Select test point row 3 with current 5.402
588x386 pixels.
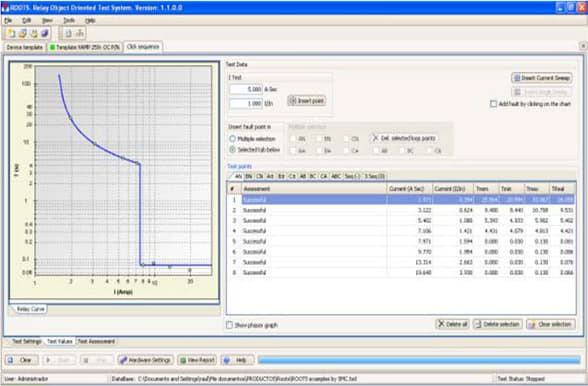(401, 221)
